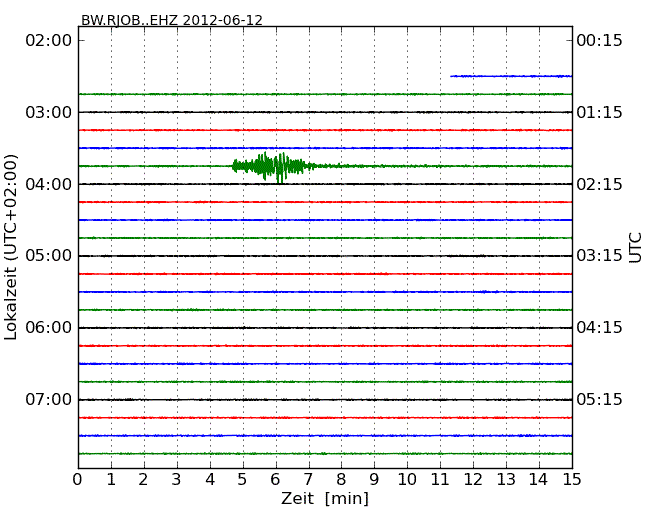Select the 0 minute tick label
650x520 pixels.
click(78, 480)
